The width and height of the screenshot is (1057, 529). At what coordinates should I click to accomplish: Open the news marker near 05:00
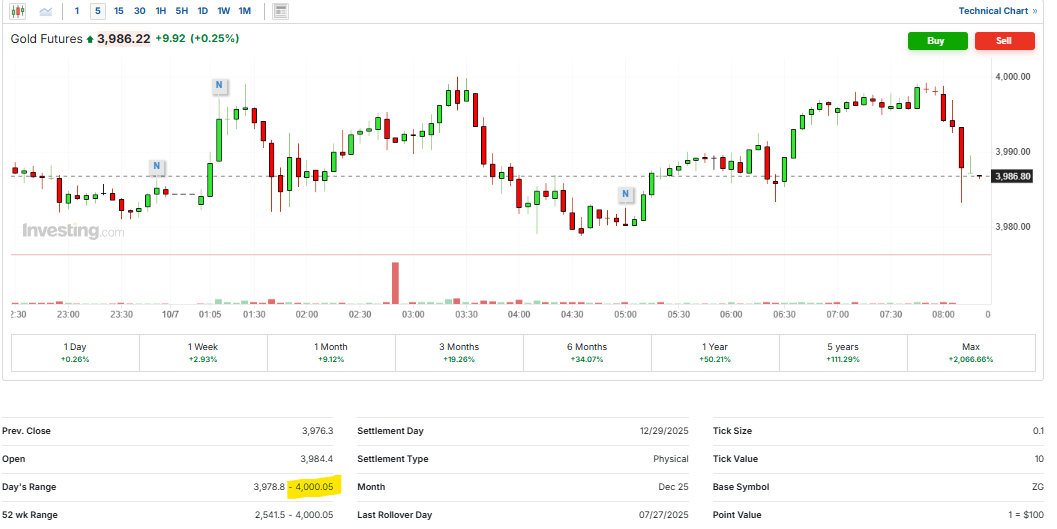point(626,194)
